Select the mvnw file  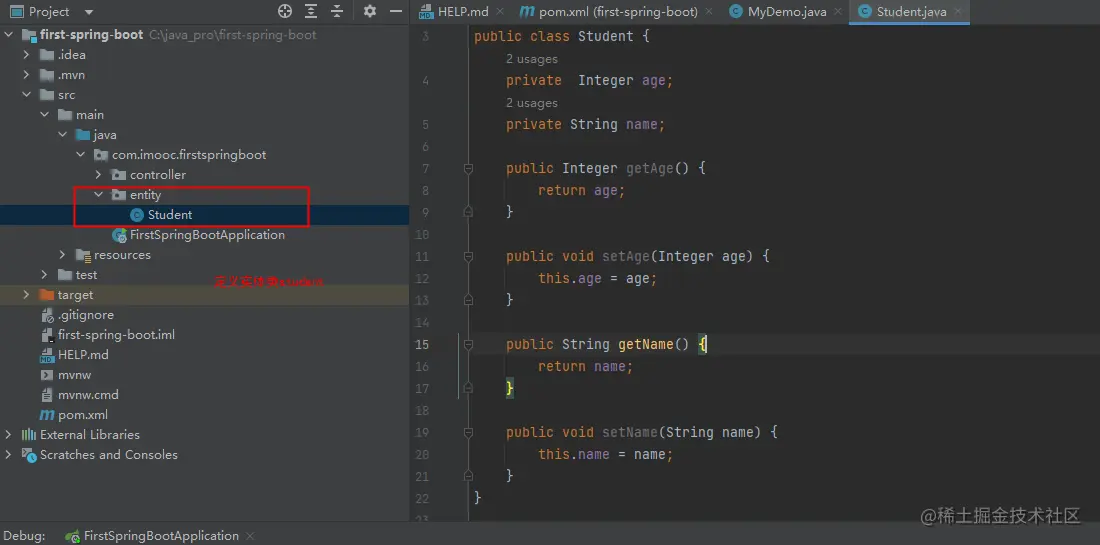coord(75,375)
